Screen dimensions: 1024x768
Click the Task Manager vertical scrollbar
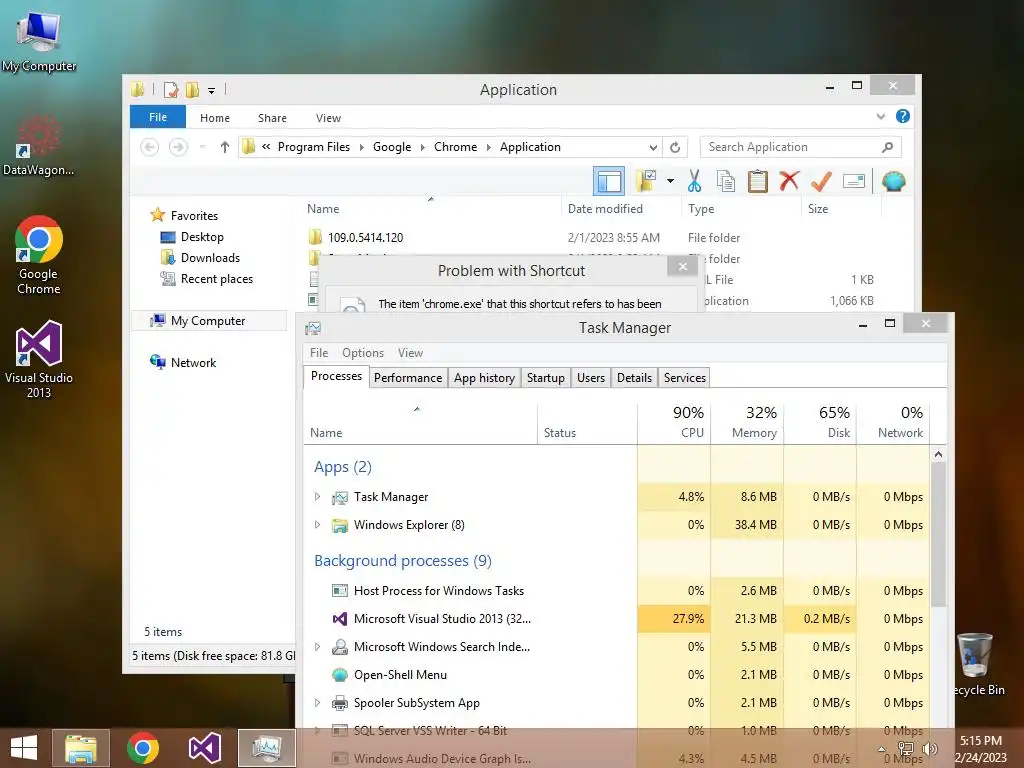click(x=938, y=536)
